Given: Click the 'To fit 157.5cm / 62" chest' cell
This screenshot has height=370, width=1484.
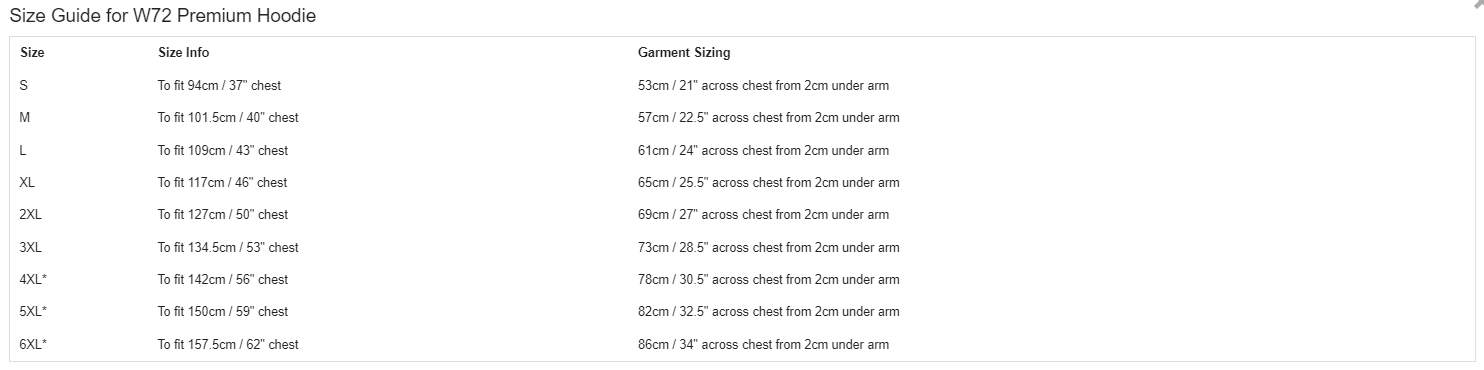Looking at the screenshot, I should (228, 344).
